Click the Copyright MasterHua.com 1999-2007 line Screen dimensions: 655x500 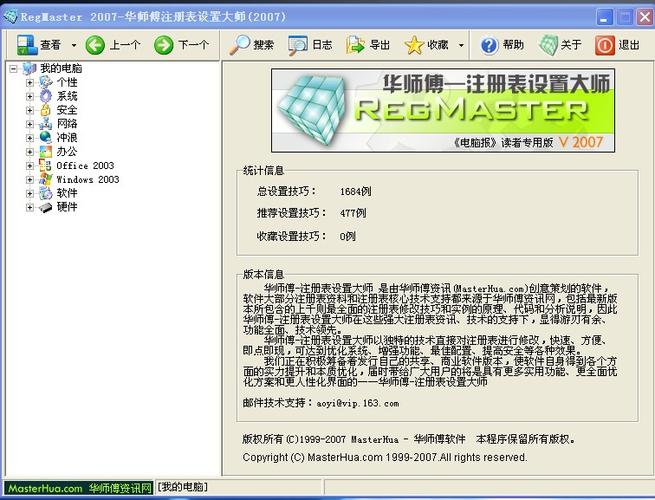point(385,457)
